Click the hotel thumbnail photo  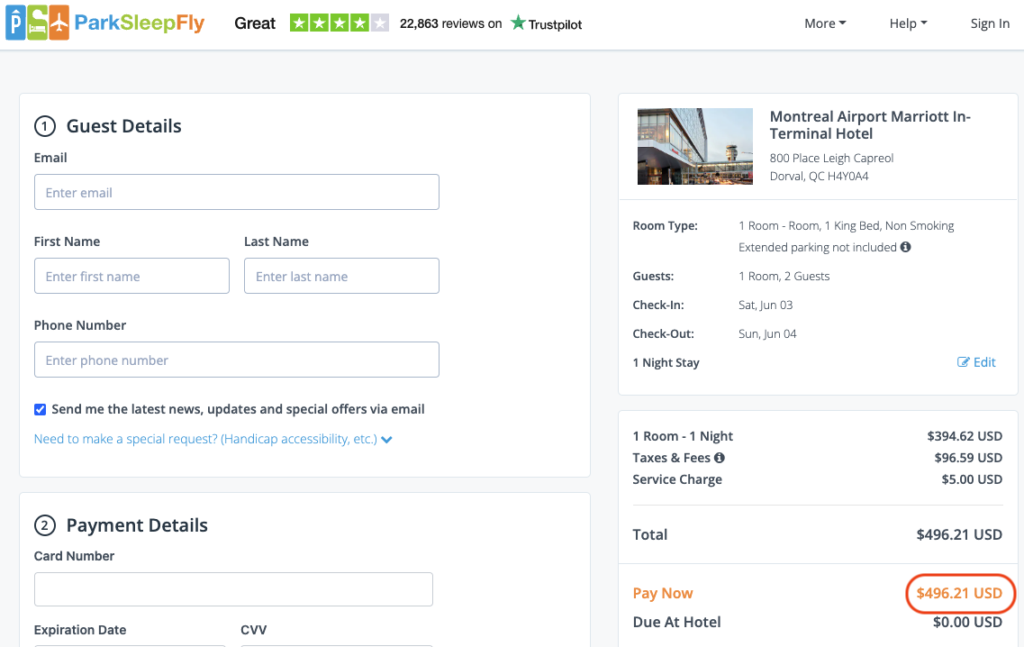[694, 146]
